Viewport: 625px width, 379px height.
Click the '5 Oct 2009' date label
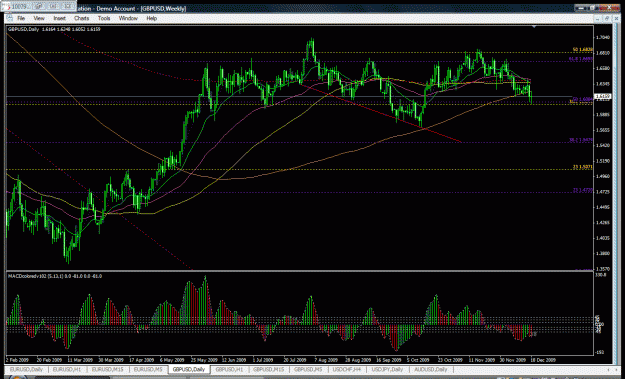coord(418,359)
